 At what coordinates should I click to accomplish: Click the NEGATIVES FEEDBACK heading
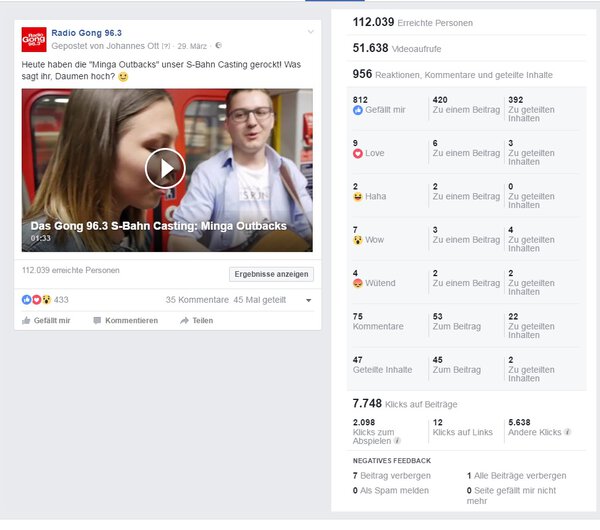click(392, 461)
